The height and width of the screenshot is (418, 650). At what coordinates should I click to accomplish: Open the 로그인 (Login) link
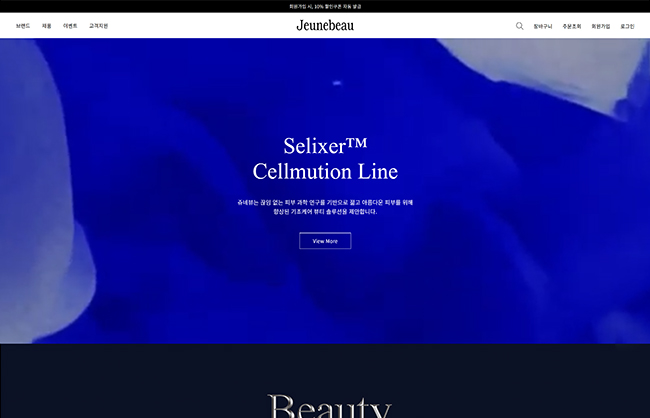[x=627, y=26]
